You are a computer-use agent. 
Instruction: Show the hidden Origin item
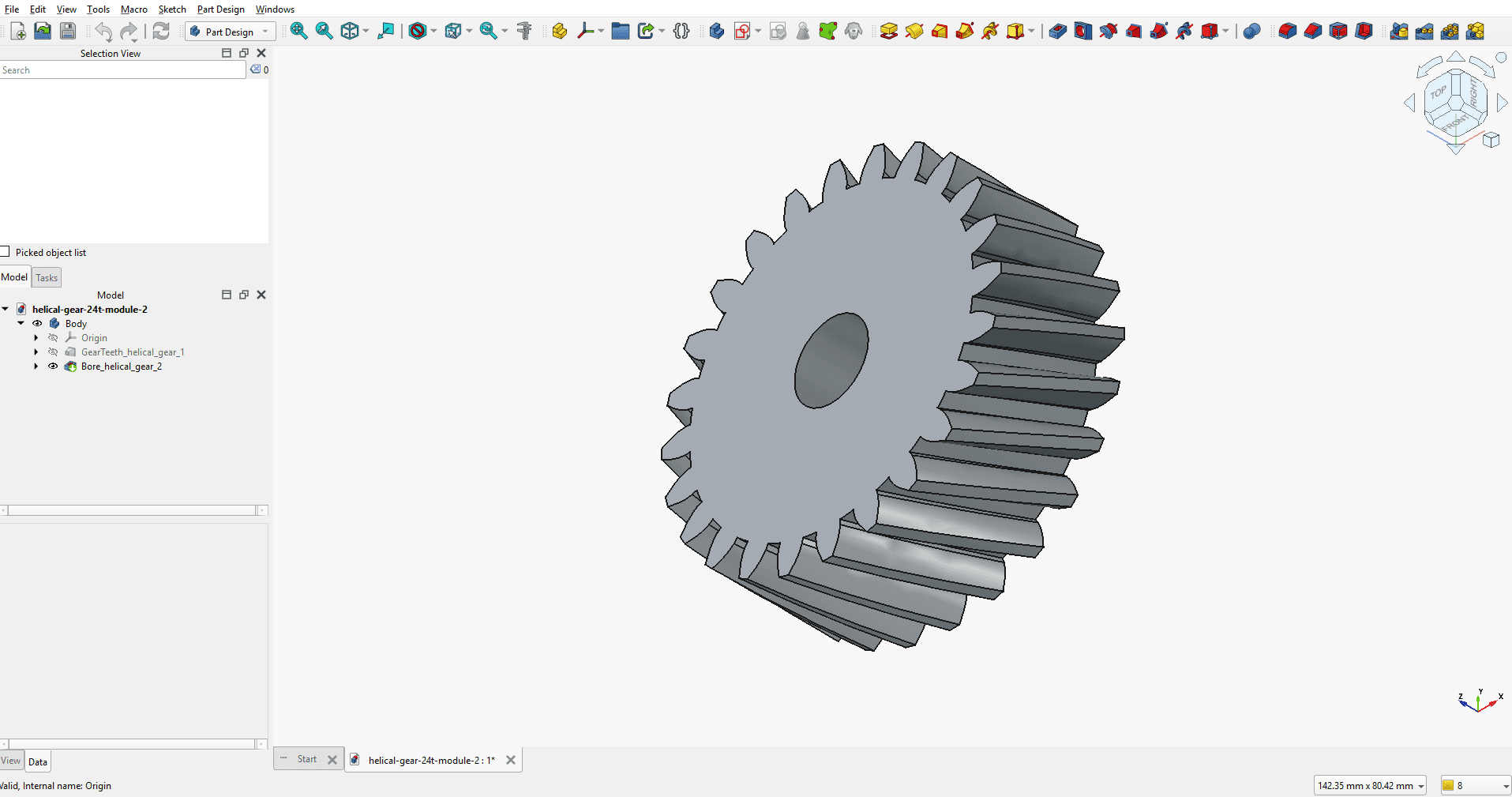pyautogui.click(x=53, y=338)
